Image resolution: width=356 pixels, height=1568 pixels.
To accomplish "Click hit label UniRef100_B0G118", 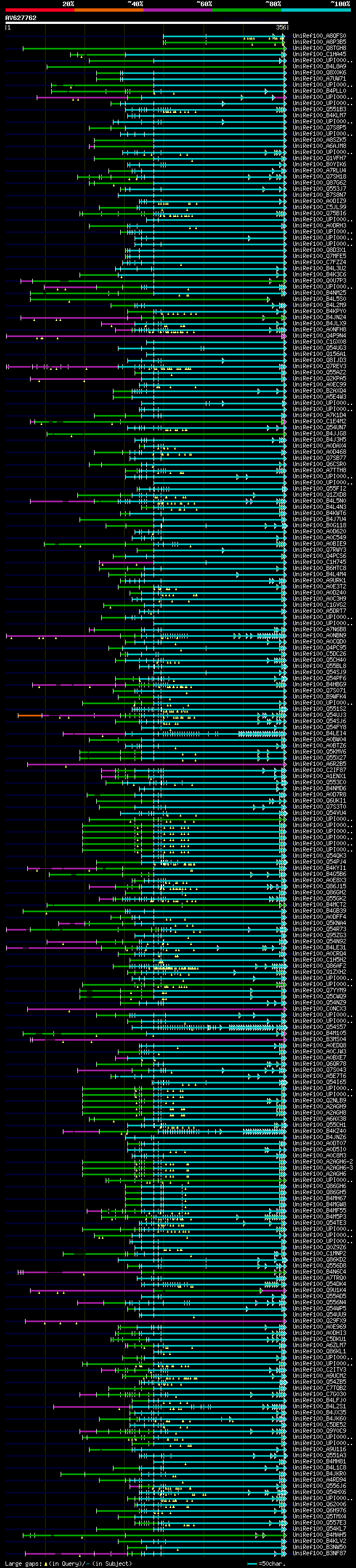I will click(319, 525).
